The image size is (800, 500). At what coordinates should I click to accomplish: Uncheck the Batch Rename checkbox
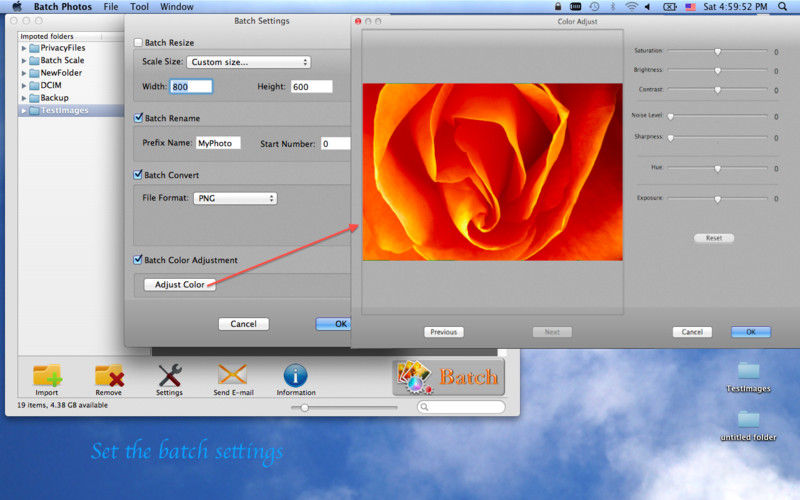(x=138, y=118)
